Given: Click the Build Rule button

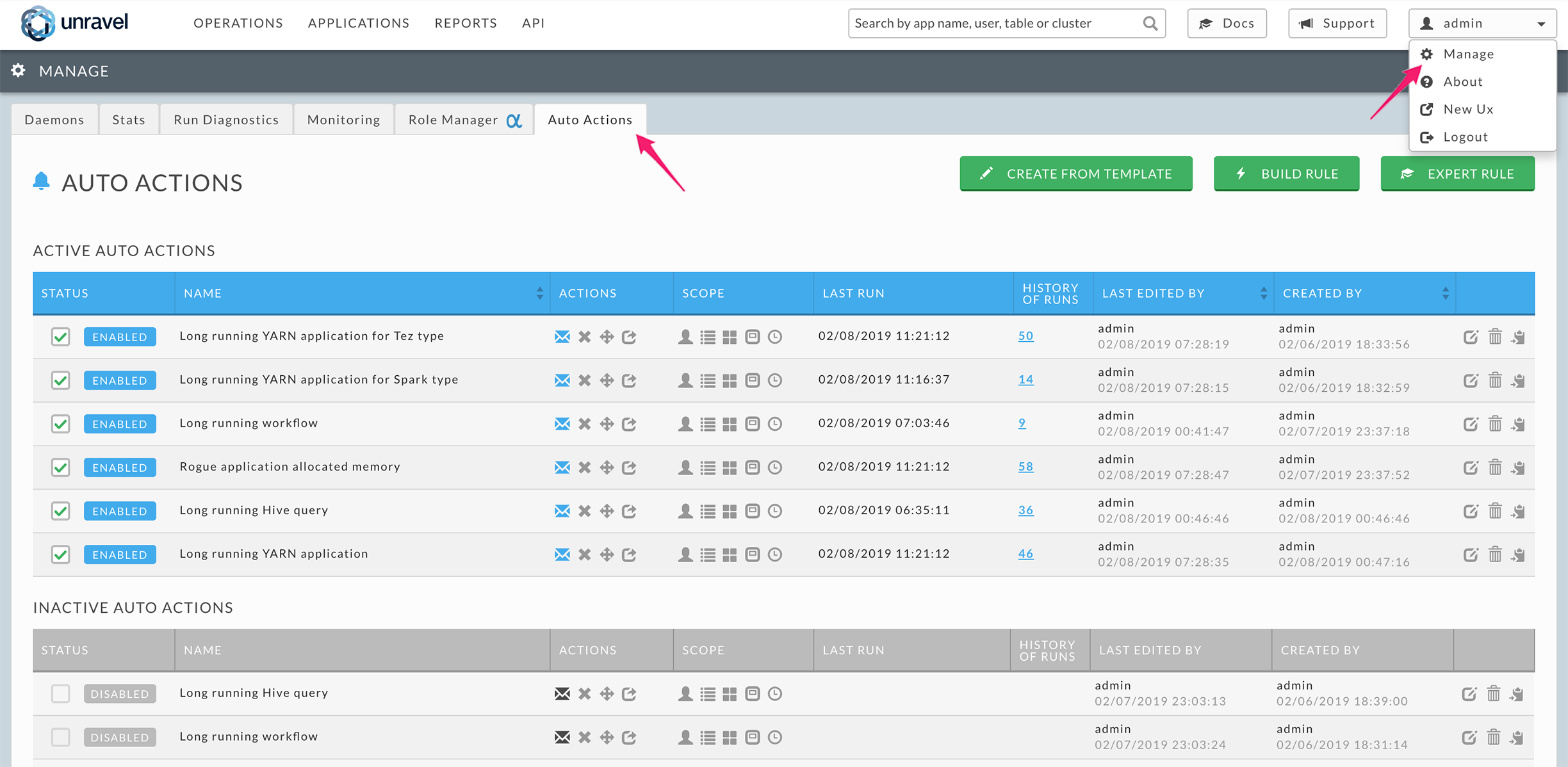Looking at the screenshot, I should click(1286, 174).
